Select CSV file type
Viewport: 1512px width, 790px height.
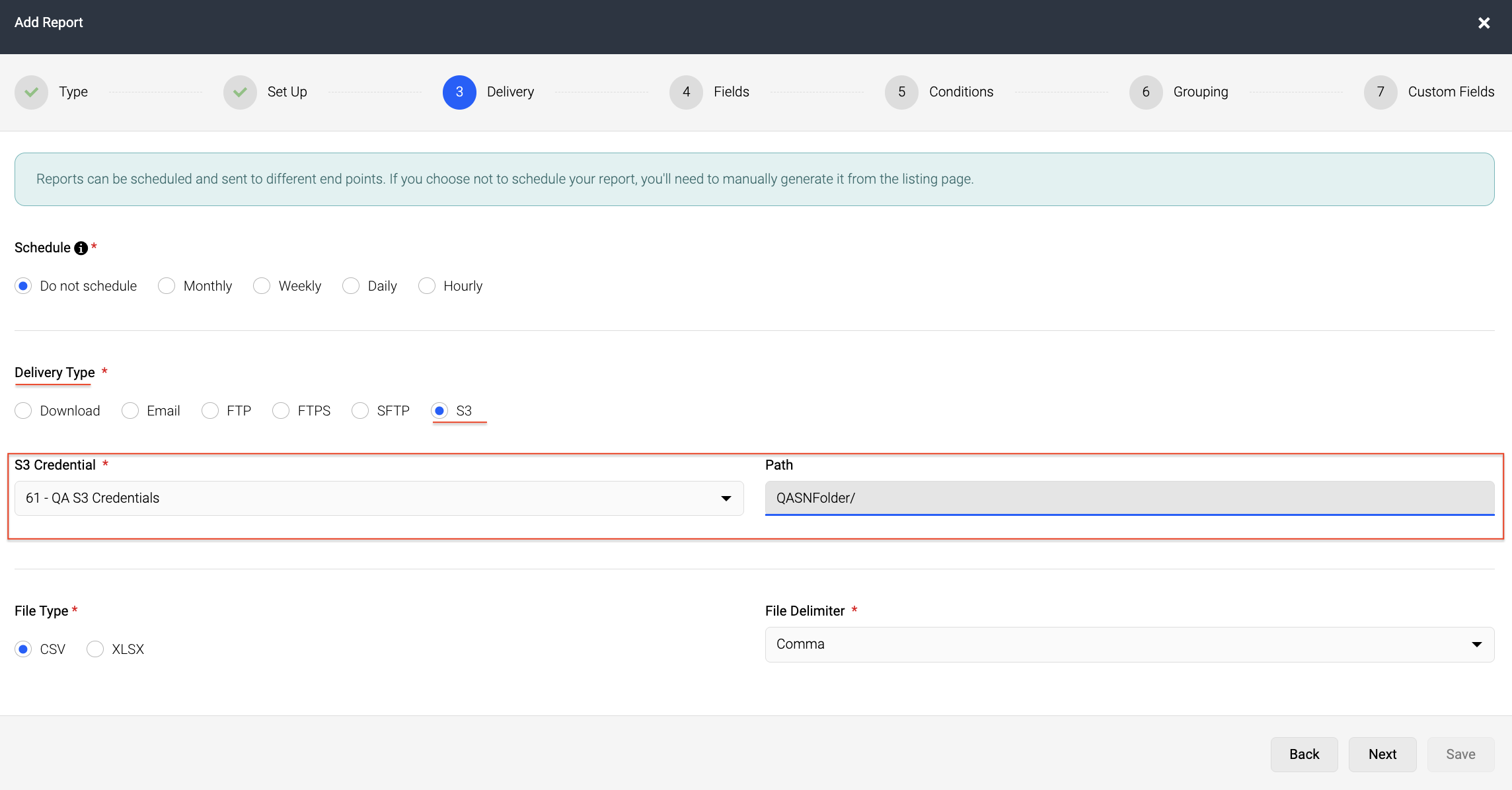(23, 649)
